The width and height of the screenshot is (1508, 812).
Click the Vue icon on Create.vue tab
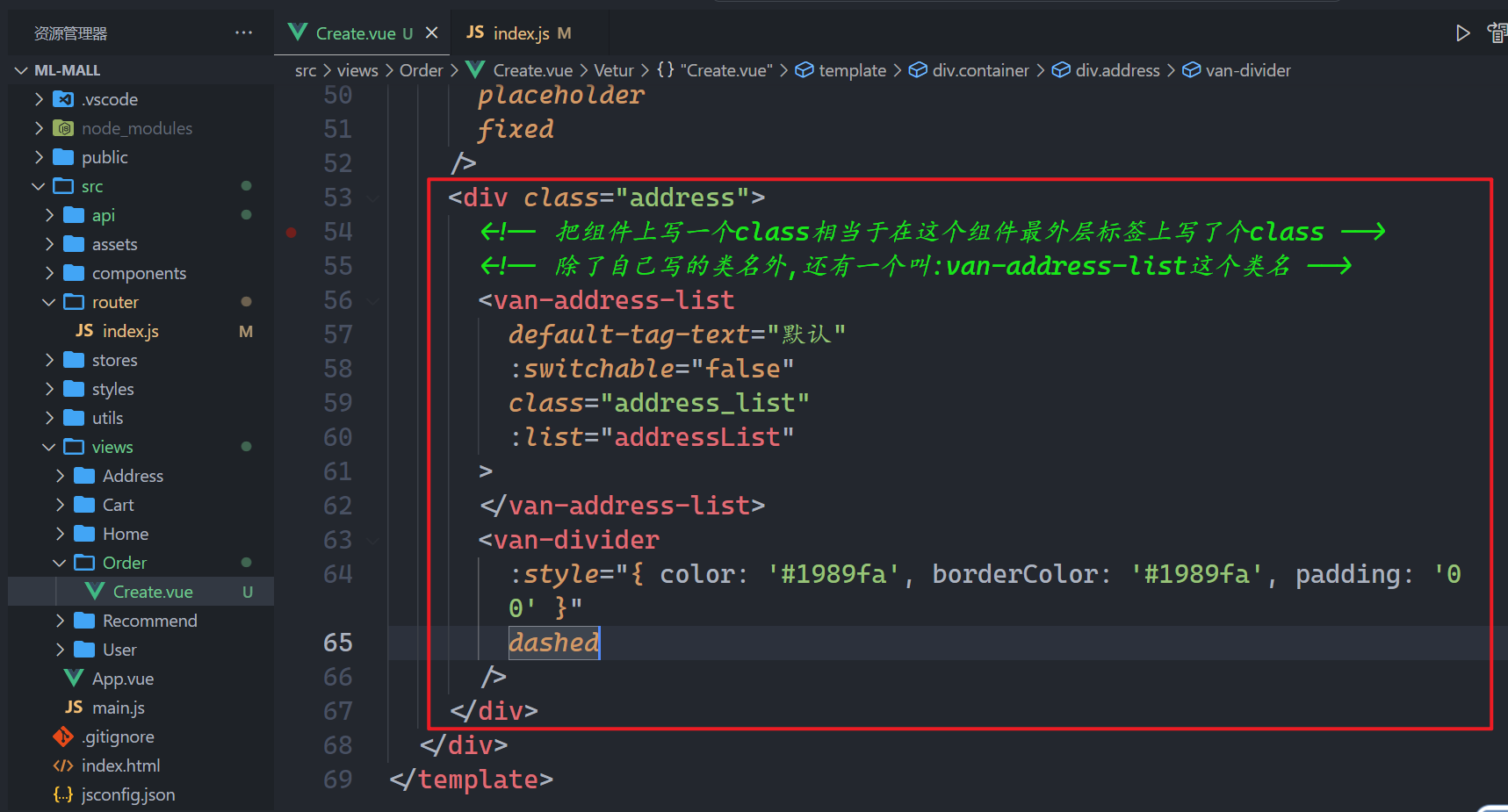[x=298, y=32]
